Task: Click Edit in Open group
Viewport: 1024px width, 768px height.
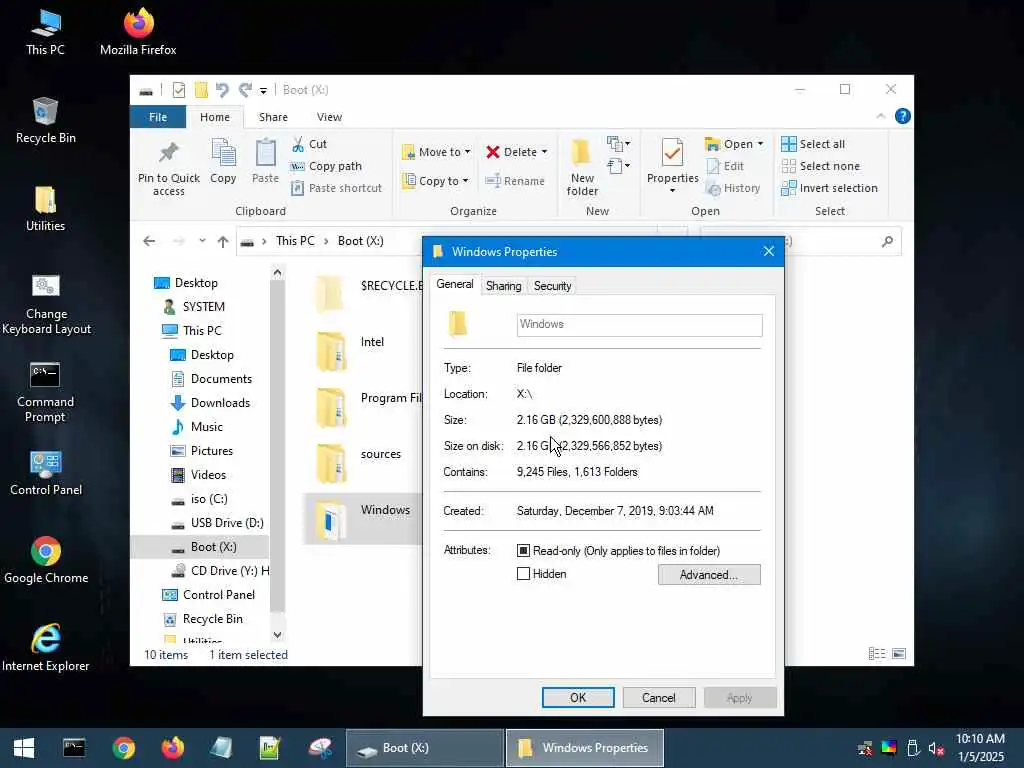Action: coord(725,166)
